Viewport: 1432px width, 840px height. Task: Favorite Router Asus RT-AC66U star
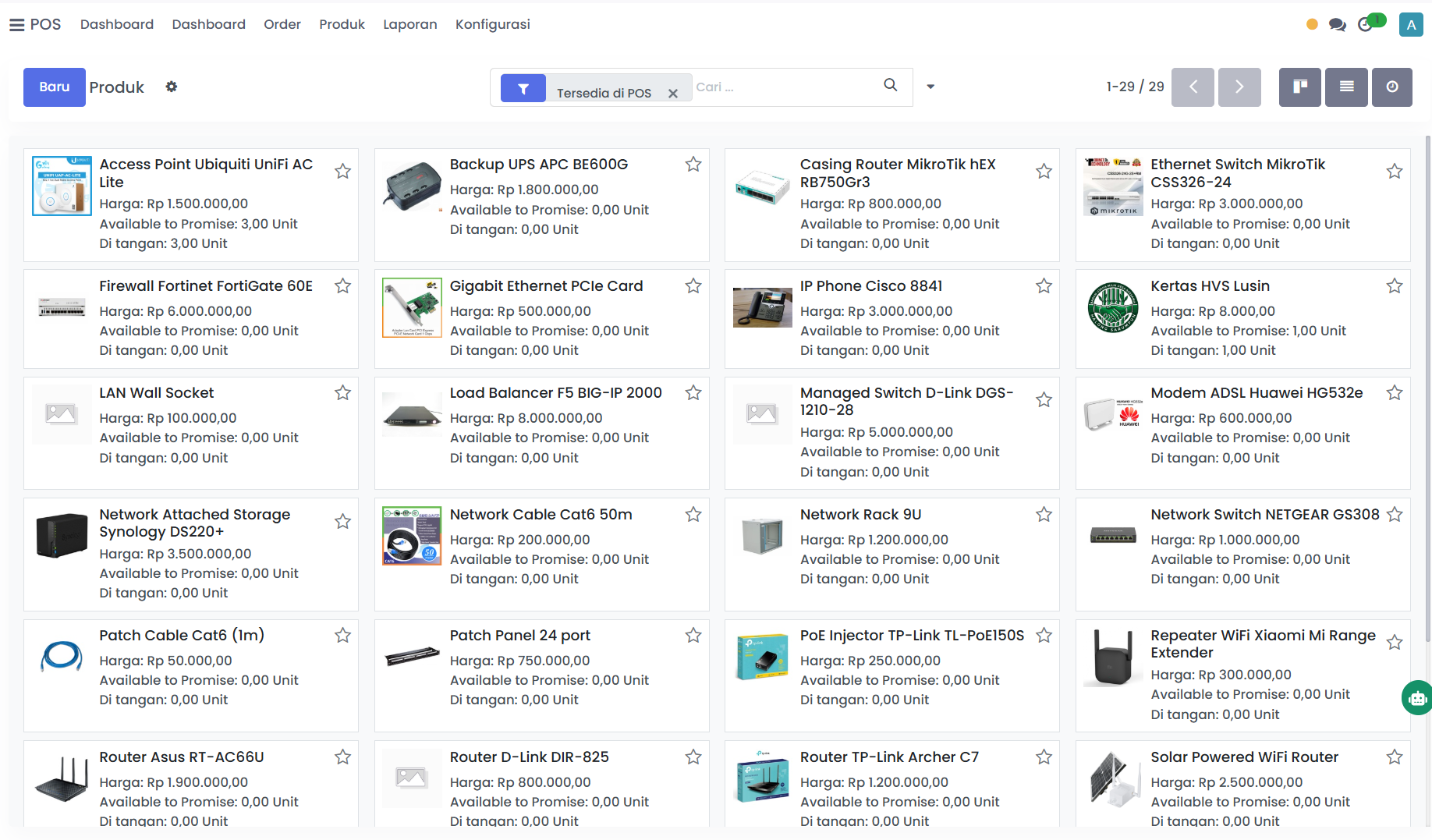342,757
